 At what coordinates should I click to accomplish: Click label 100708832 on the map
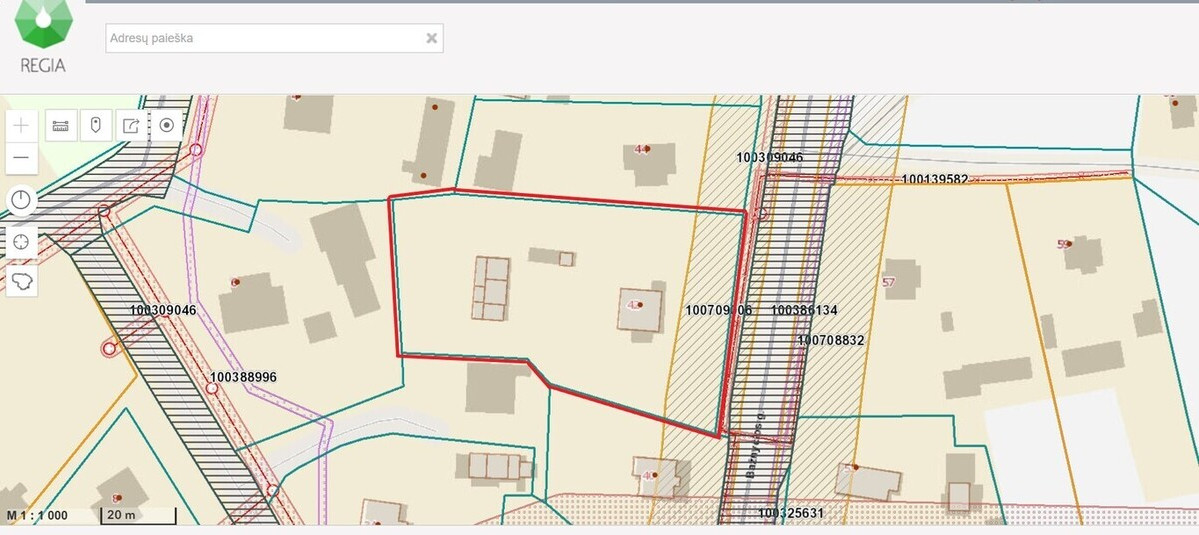(831, 340)
